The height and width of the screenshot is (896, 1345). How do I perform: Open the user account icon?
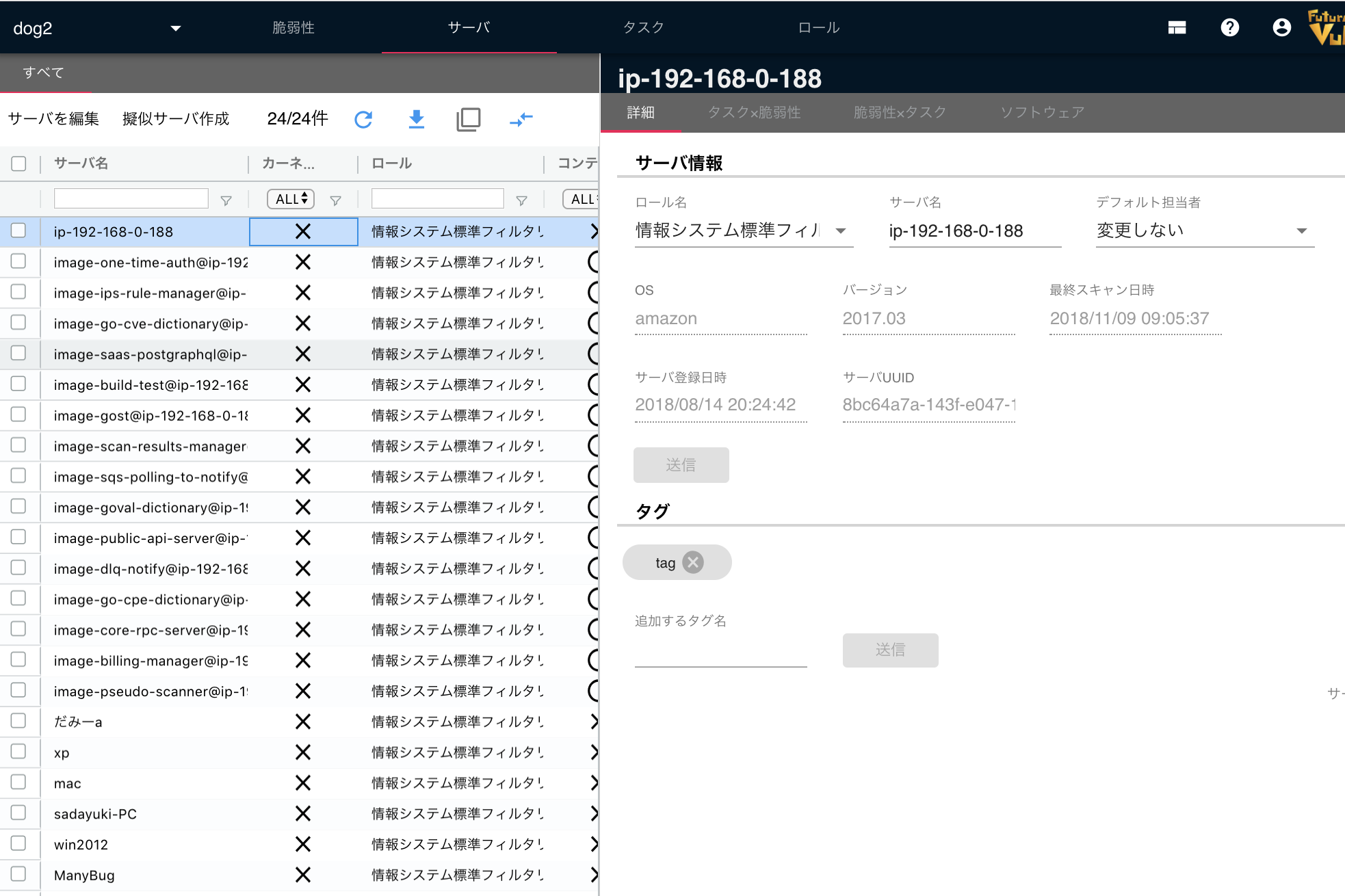pyautogui.click(x=1281, y=27)
